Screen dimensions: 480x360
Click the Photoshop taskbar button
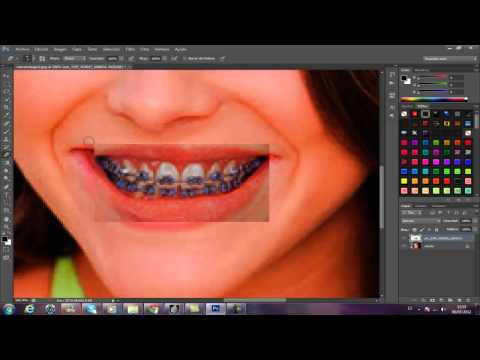(215, 309)
